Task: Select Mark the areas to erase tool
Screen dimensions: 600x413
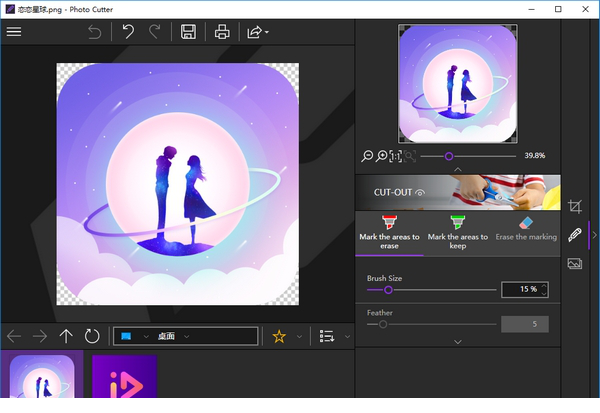Action: pos(389,233)
